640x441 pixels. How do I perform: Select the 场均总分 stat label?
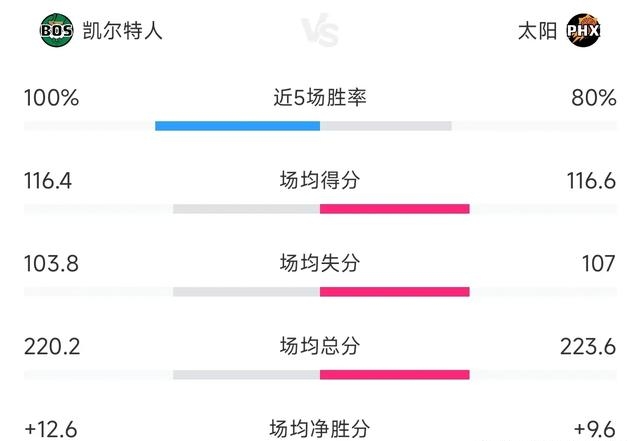[320, 347]
